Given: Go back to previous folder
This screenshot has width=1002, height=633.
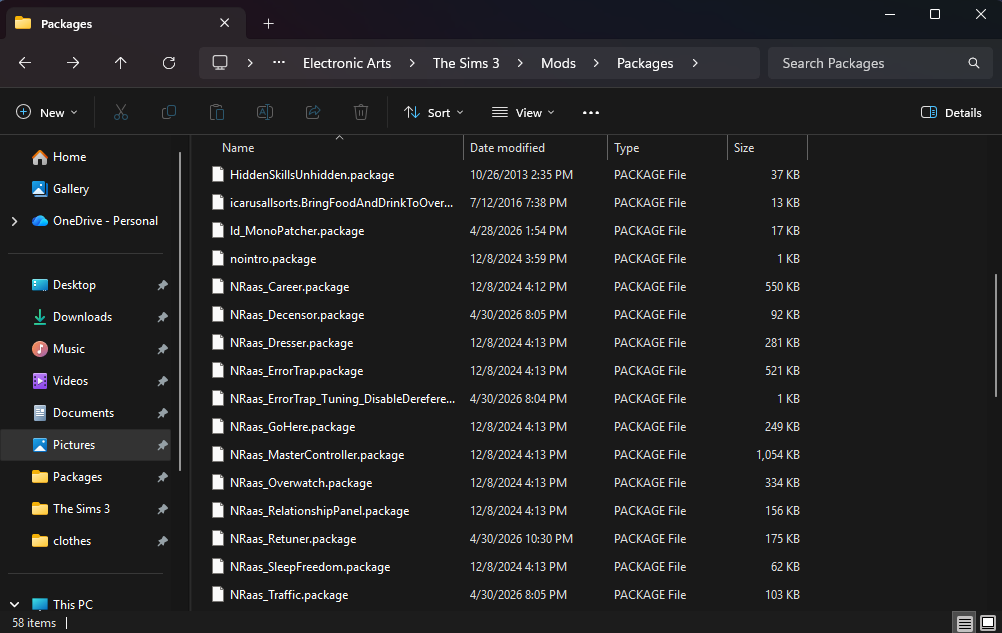Looking at the screenshot, I should pyautogui.click(x=25, y=63).
